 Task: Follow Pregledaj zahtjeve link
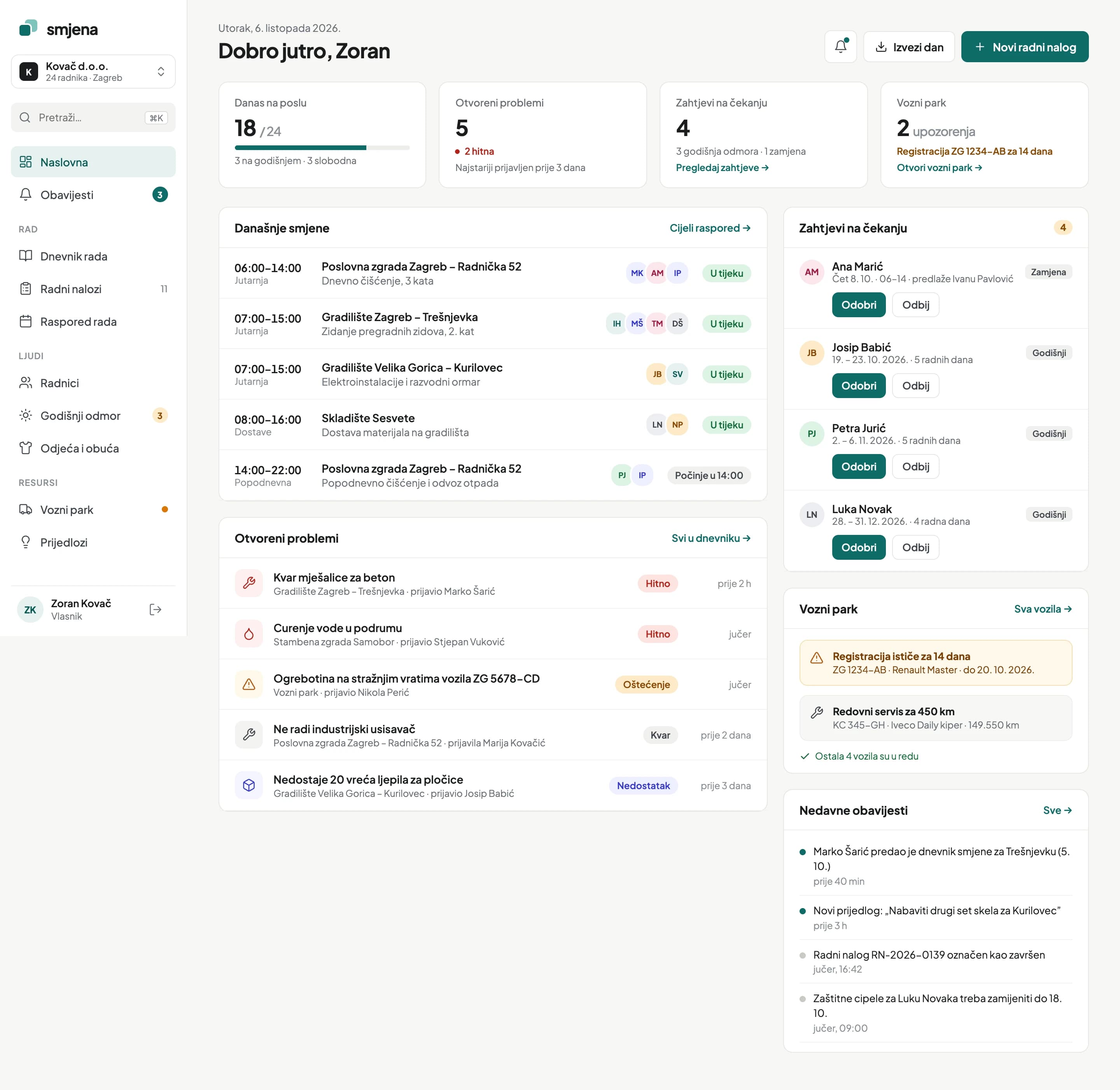point(722,168)
